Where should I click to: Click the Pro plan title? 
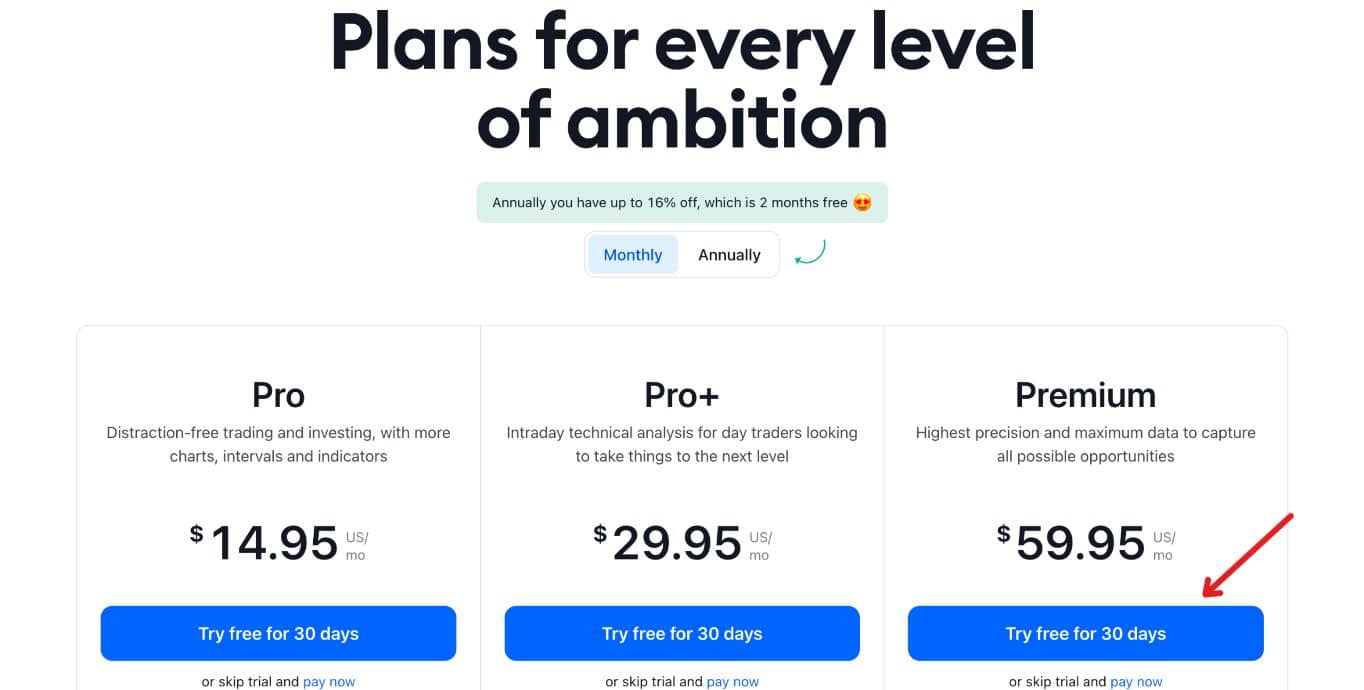click(278, 394)
